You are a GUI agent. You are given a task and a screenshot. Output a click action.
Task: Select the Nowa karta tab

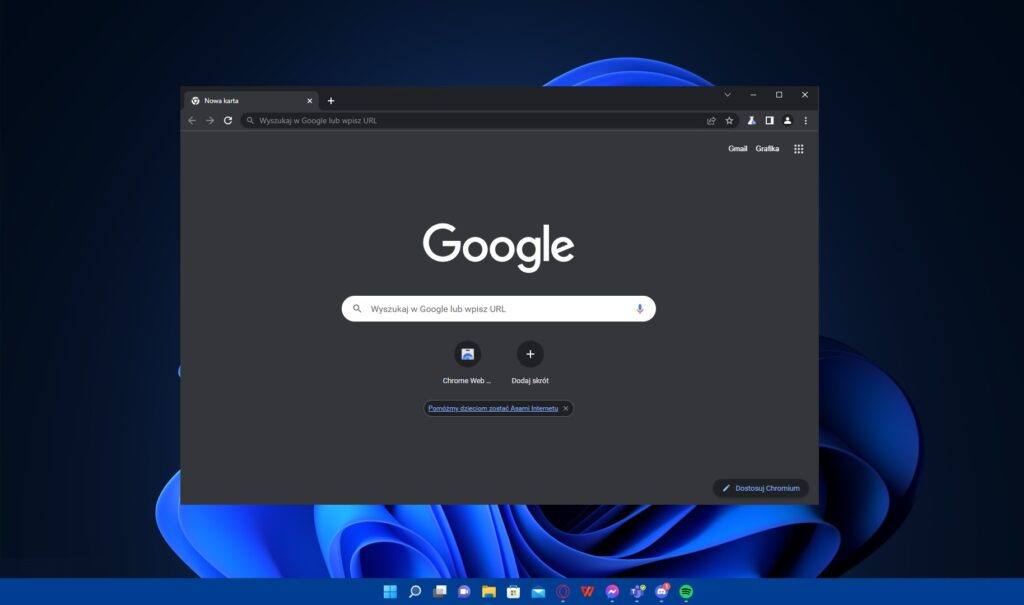[251, 101]
